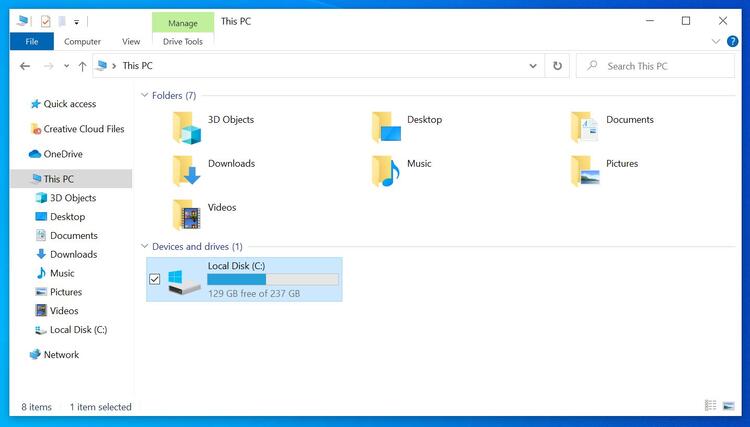Select Pictures in the sidebar tree
The height and width of the screenshot is (427, 750).
(x=59, y=292)
